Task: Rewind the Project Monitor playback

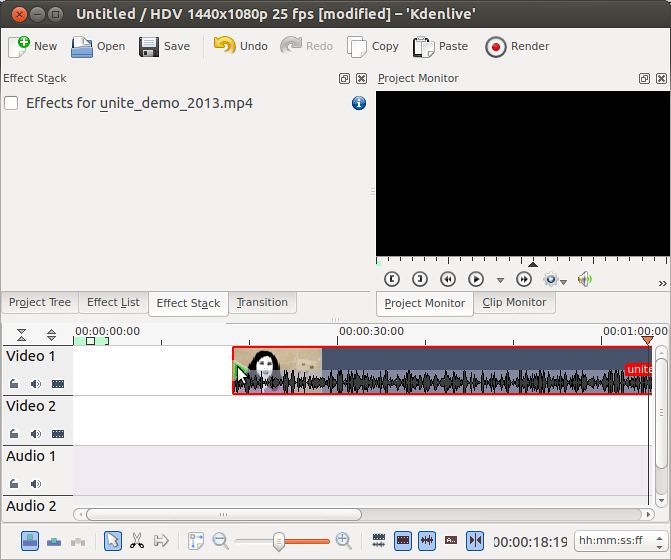Action: 448,280
